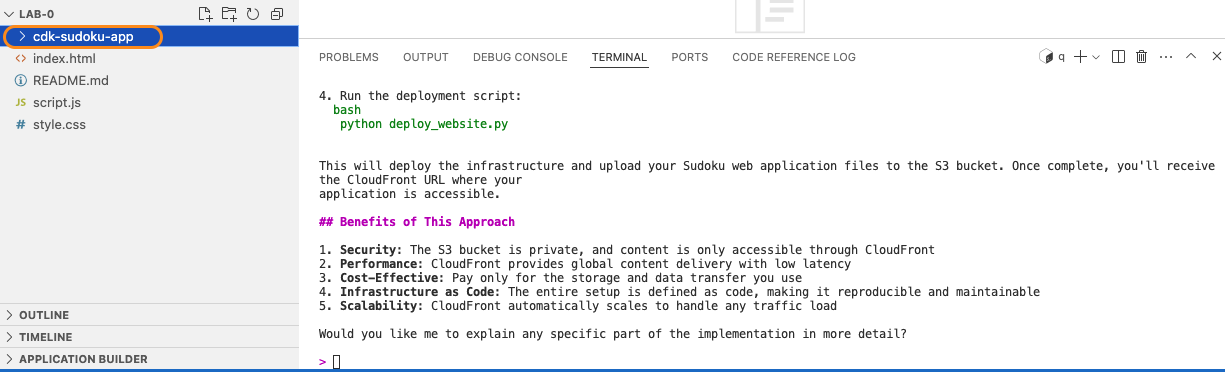Expand the TIMELINE section

[x=149, y=337]
